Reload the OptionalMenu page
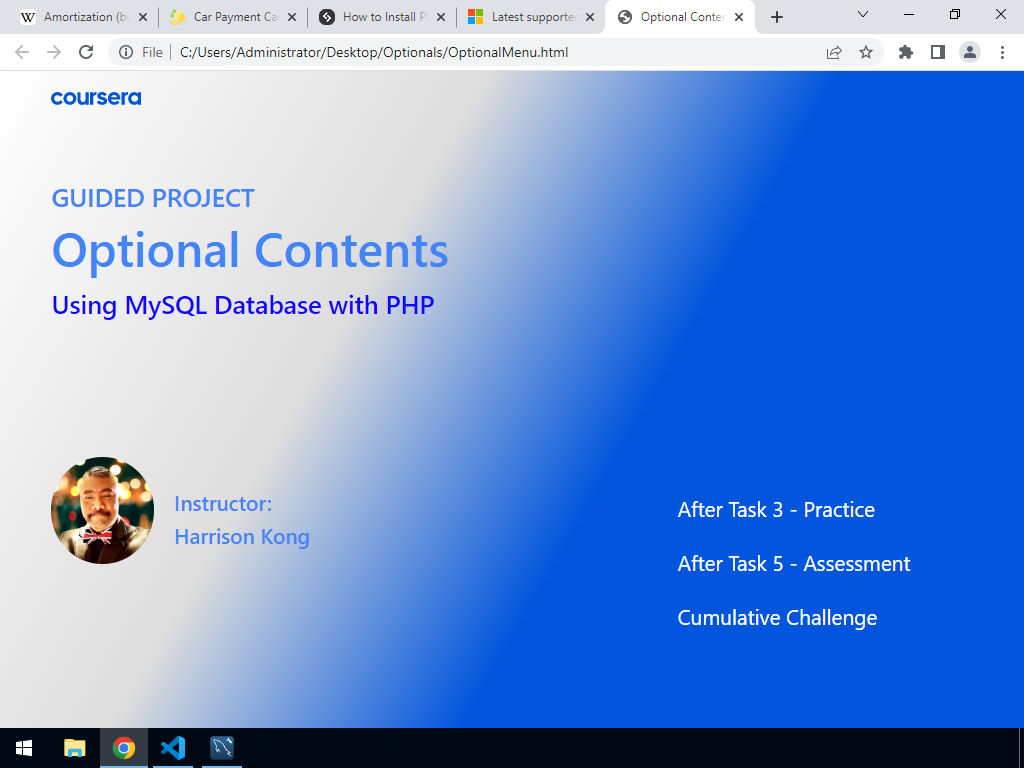The width and height of the screenshot is (1024, 768). (x=86, y=52)
